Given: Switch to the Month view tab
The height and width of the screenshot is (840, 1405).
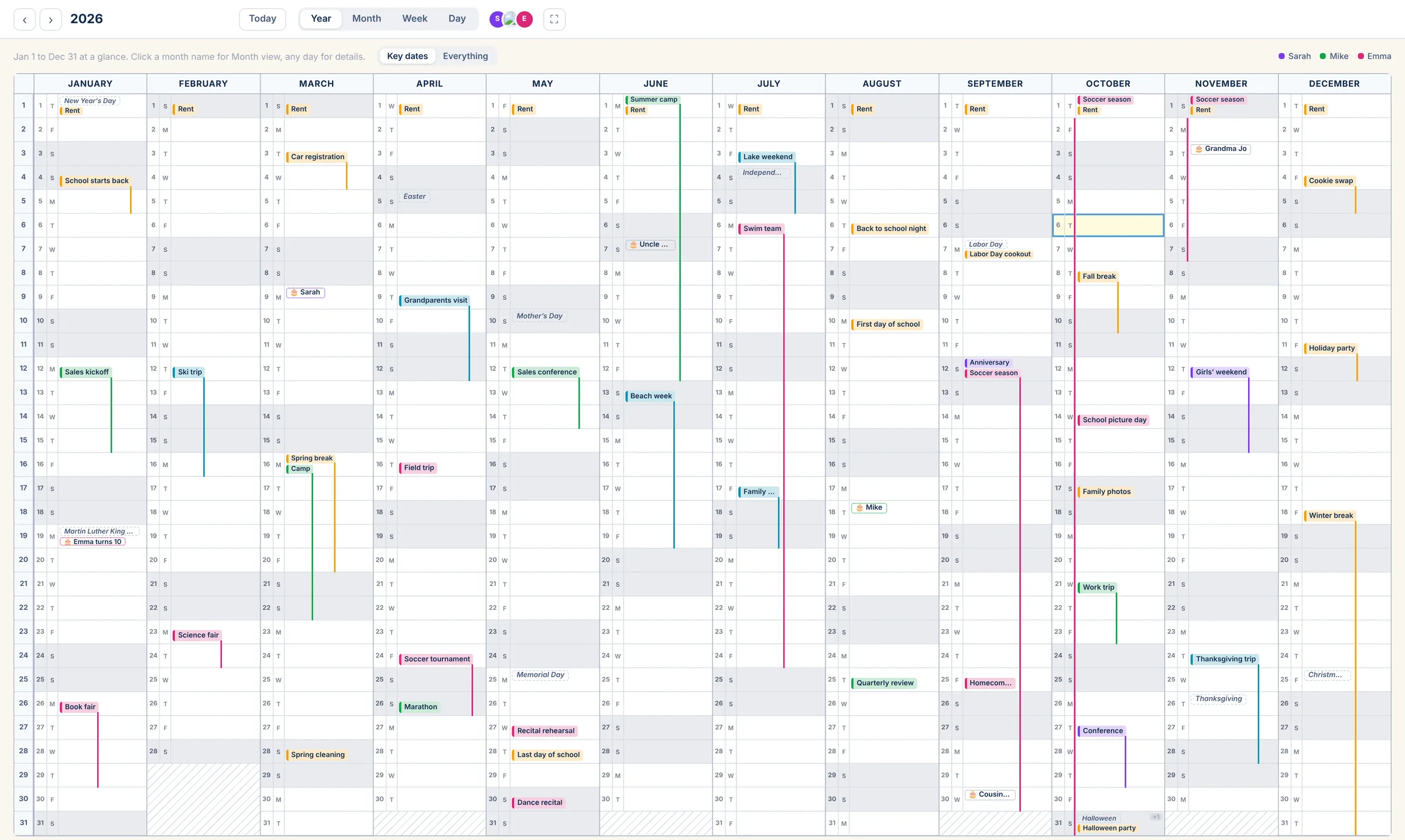Looking at the screenshot, I should click(366, 19).
